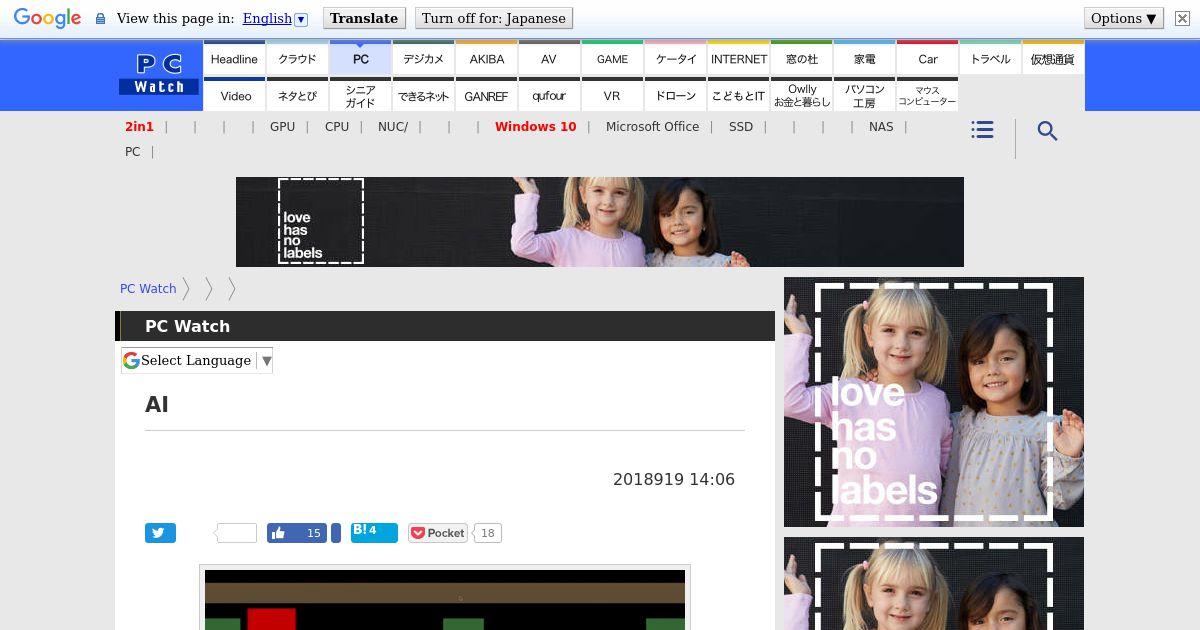Click Turn off for: Japanese
The width and height of the screenshot is (1200, 630).
(493, 18)
